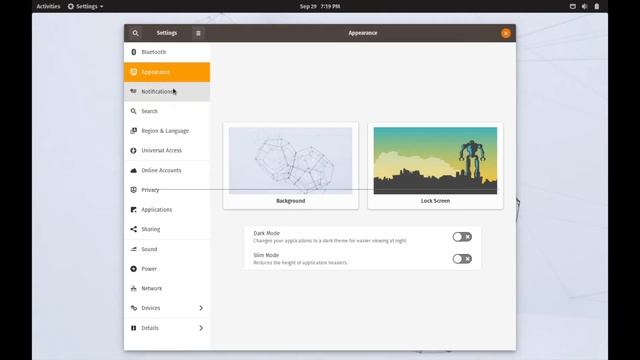Open the hamburger menu in Settings header

(x=198, y=33)
